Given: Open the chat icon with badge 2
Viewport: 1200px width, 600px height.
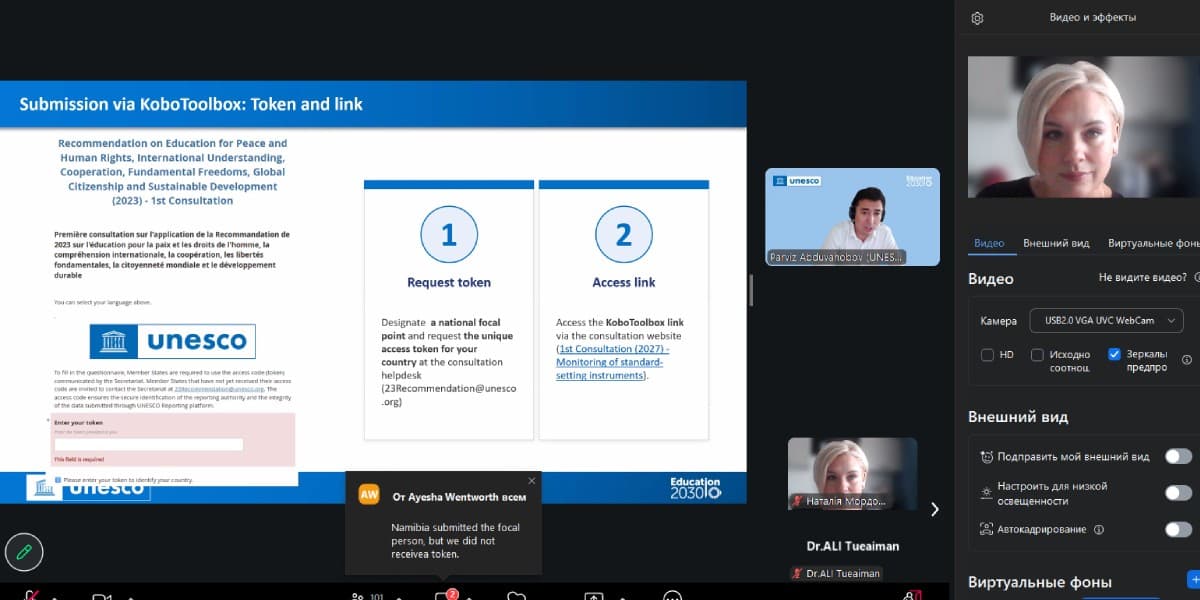Looking at the screenshot, I should [443, 597].
